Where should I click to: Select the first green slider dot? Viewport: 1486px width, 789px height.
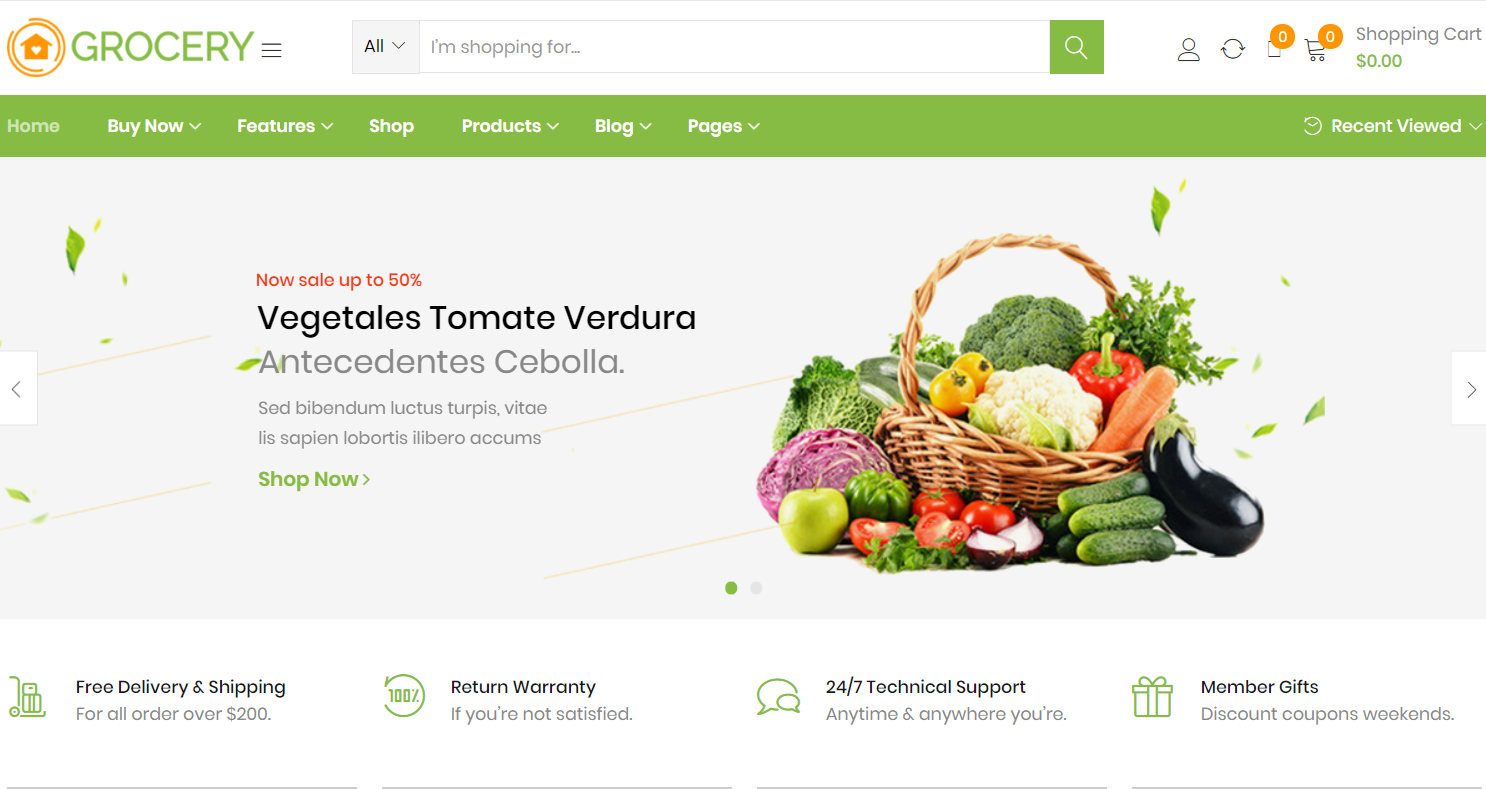[x=731, y=588]
